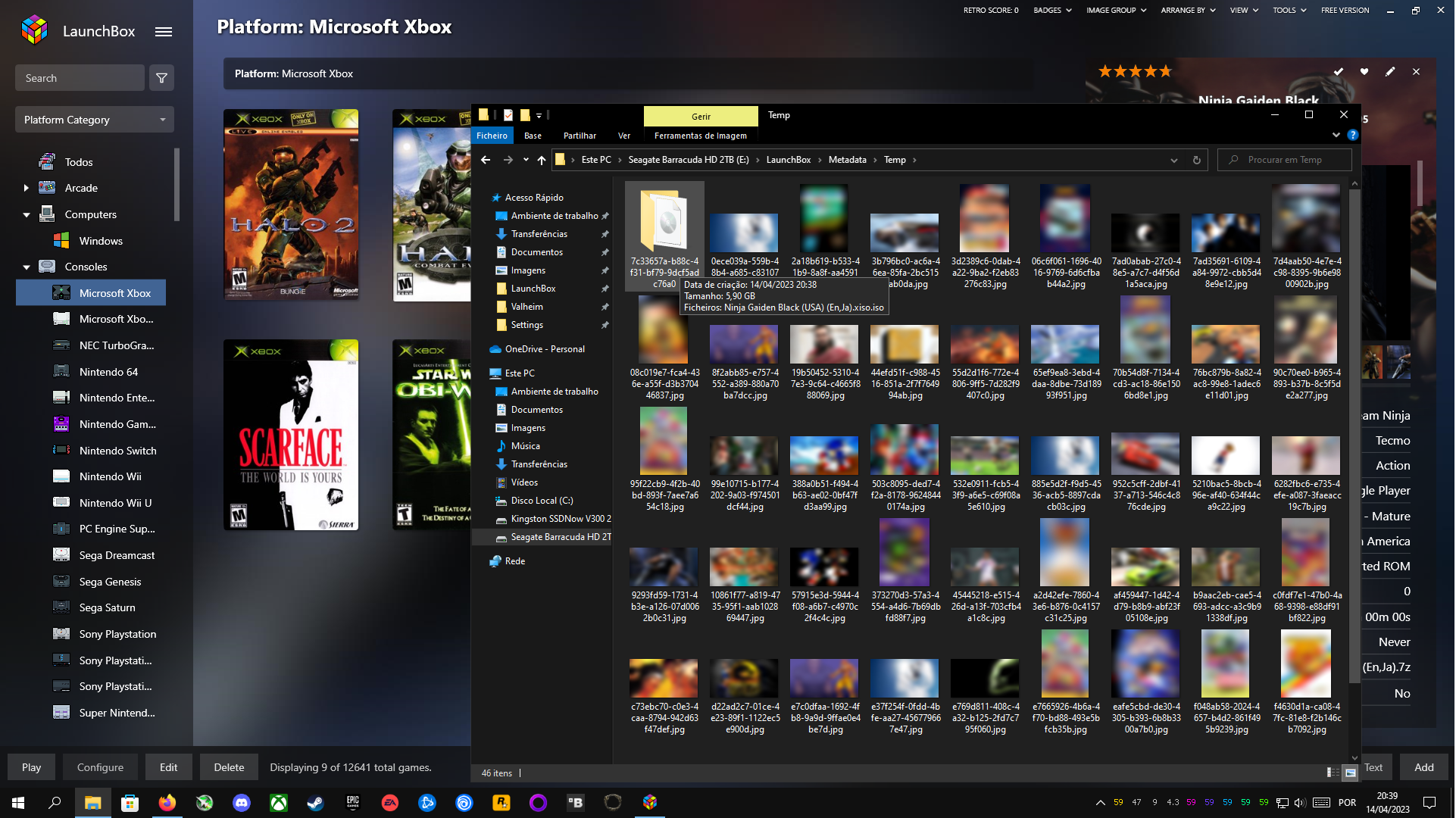Expand the Arcade tree node

[27, 188]
